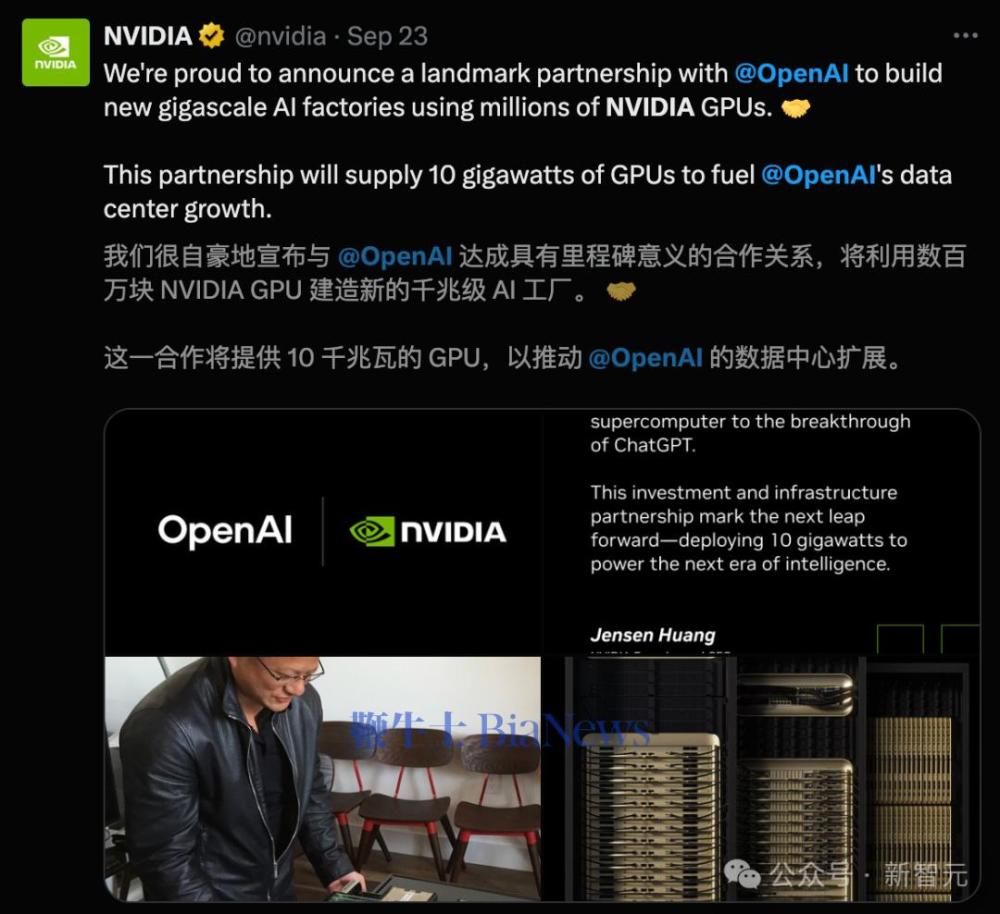
Task: Click the WeChat logo watermark icon
Action: pos(742,873)
